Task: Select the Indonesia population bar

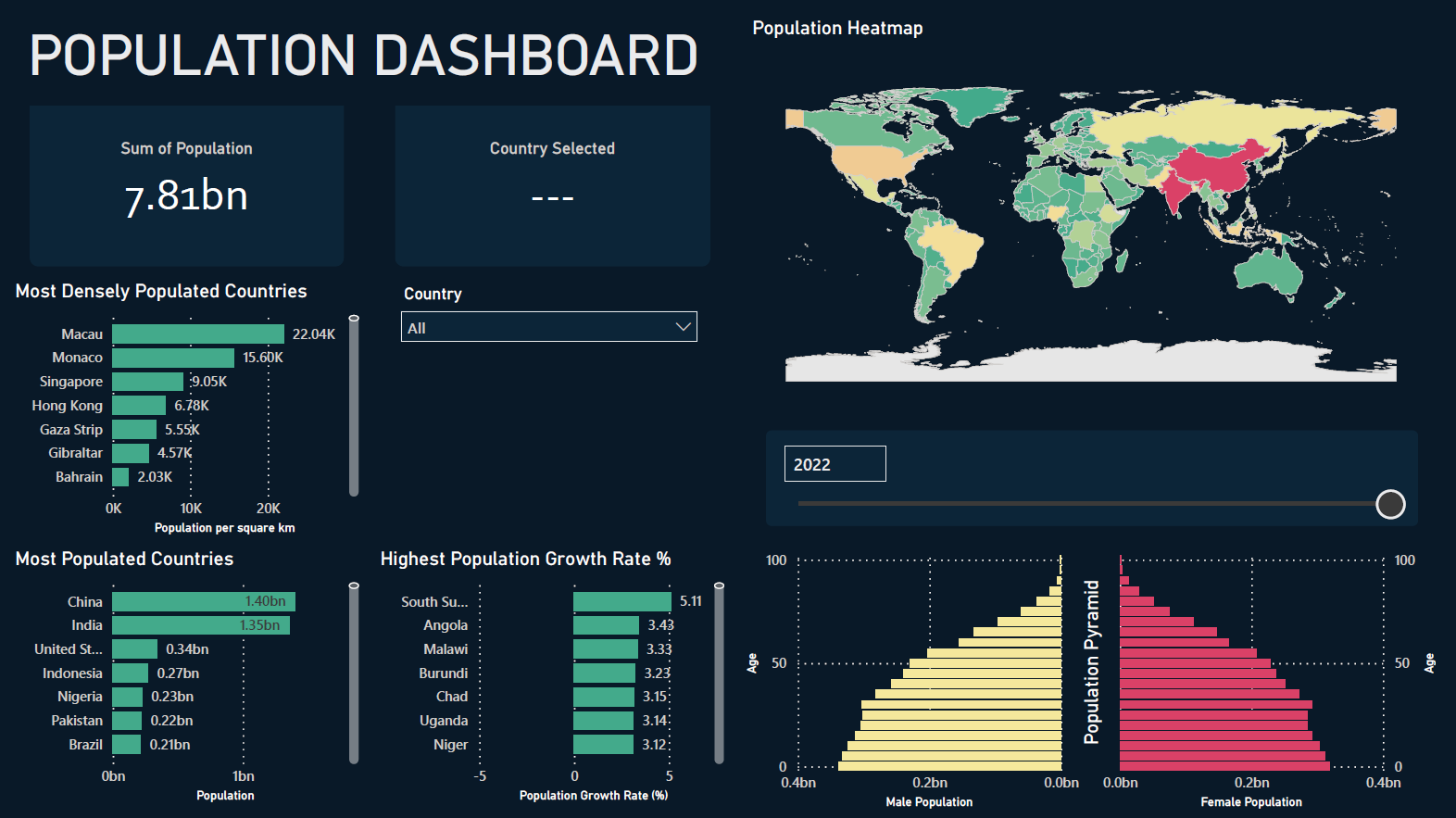Action: [131, 673]
